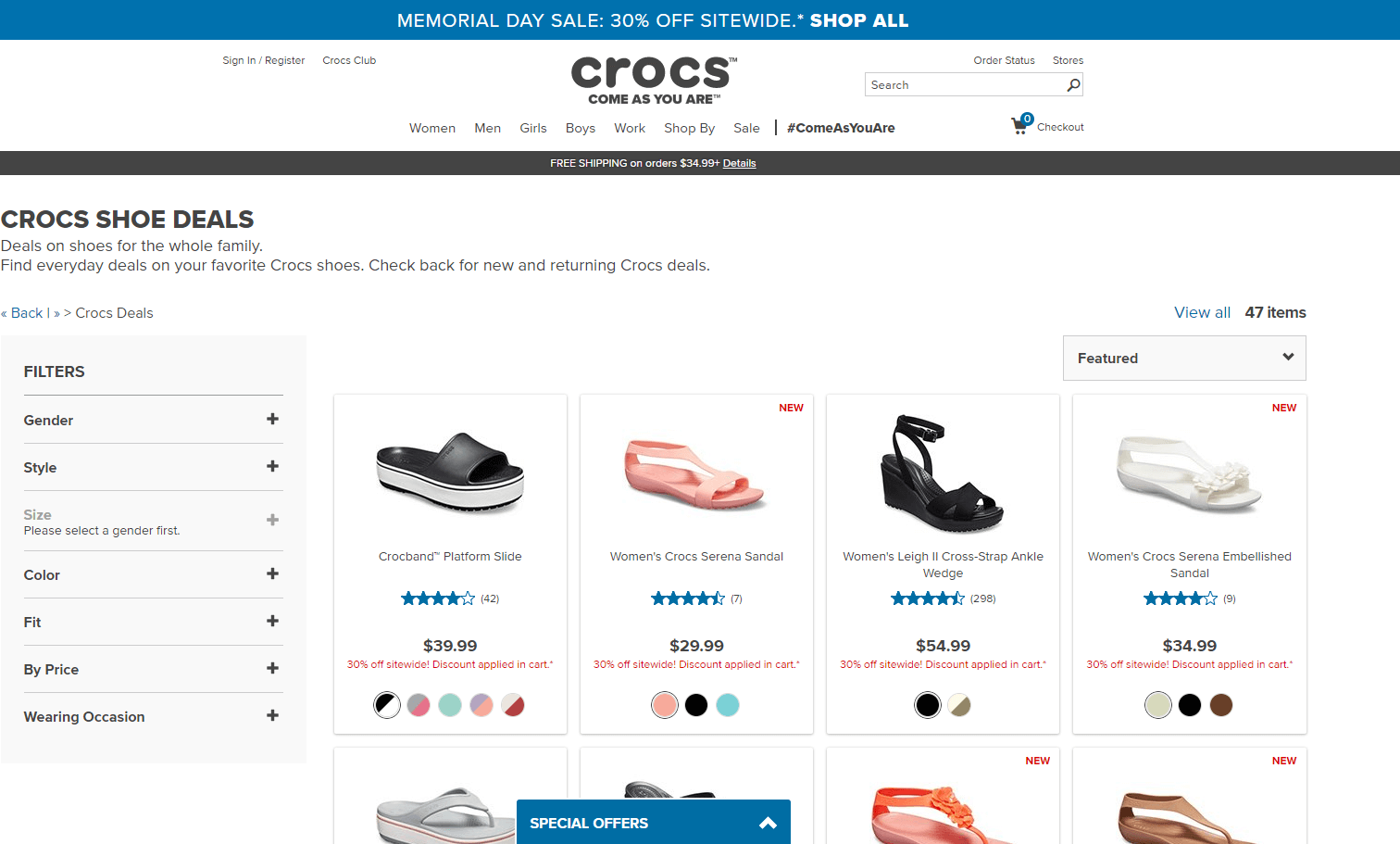Open the #ComeAsYouAre link
The width and height of the screenshot is (1400, 844).
[841, 128]
